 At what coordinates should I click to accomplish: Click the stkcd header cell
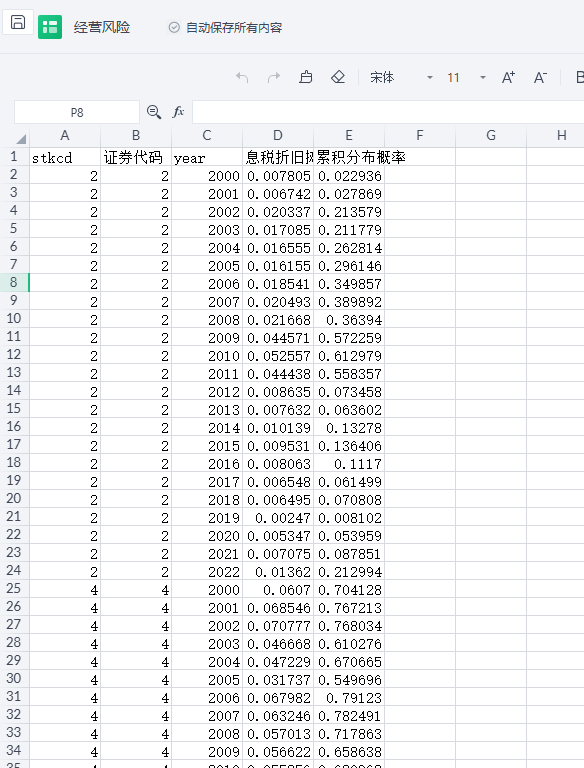click(x=65, y=157)
